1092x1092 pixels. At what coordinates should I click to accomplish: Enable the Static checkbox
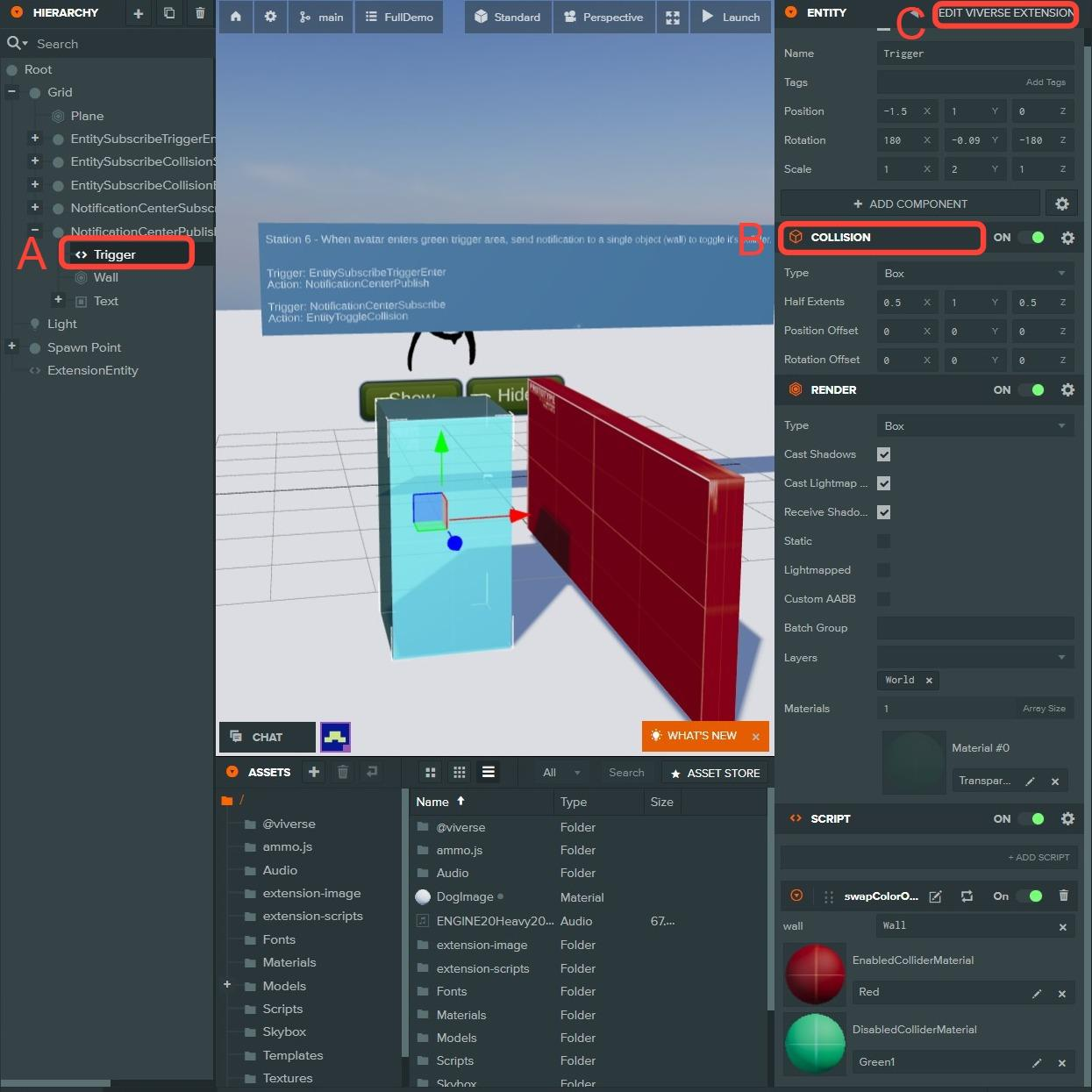(883, 541)
